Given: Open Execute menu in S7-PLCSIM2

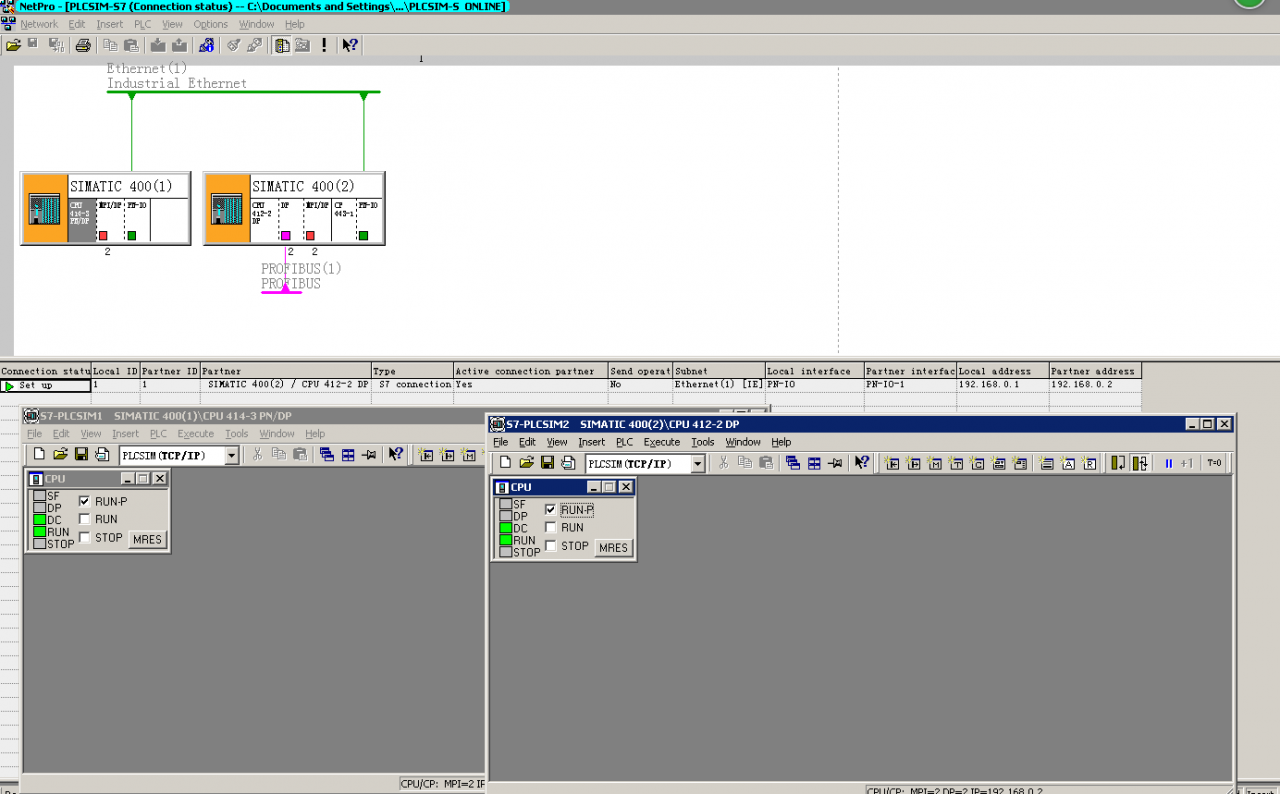Looking at the screenshot, I should coord(661,442).
